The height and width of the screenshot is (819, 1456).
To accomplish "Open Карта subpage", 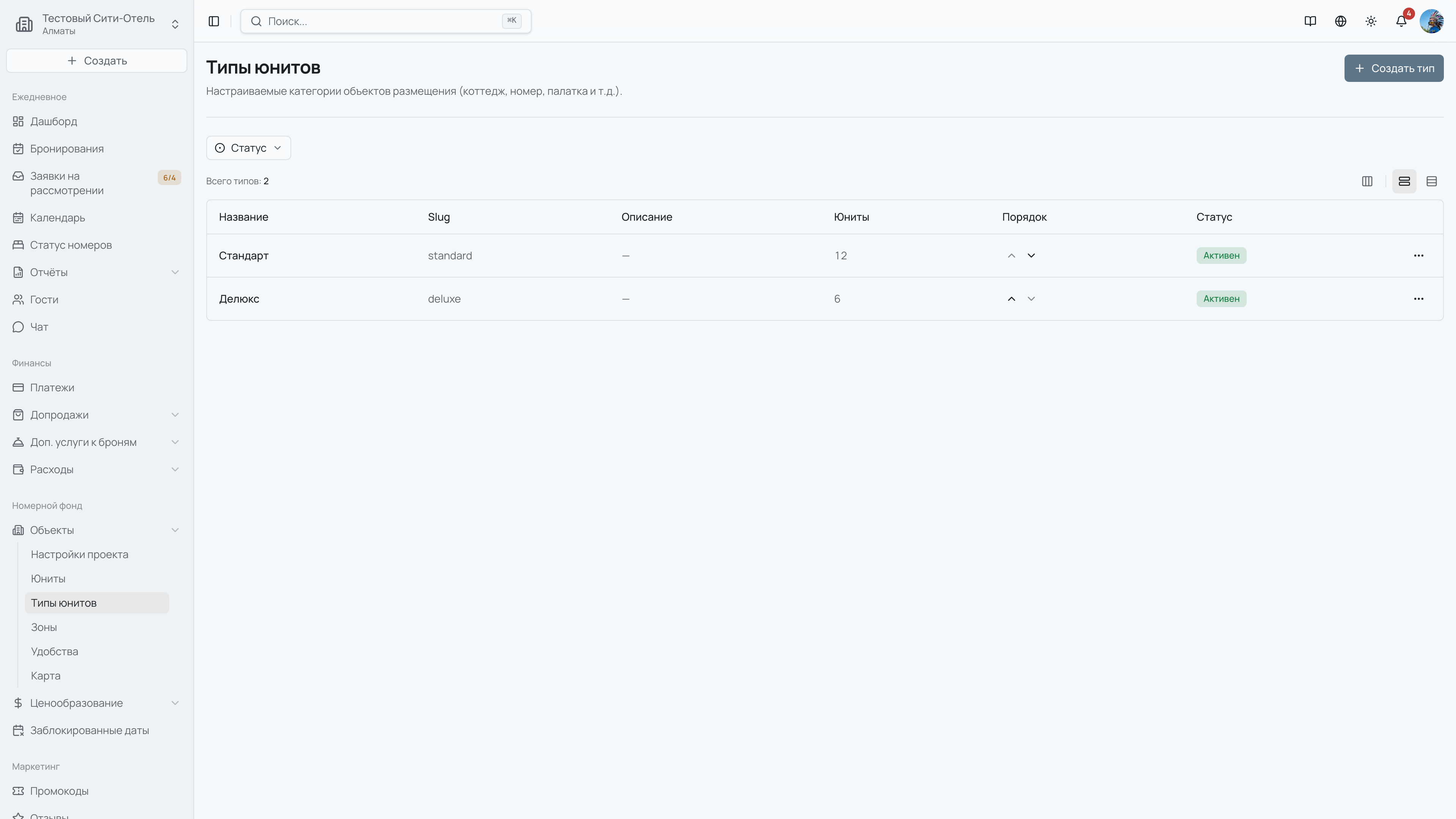I will coord(97,676).
